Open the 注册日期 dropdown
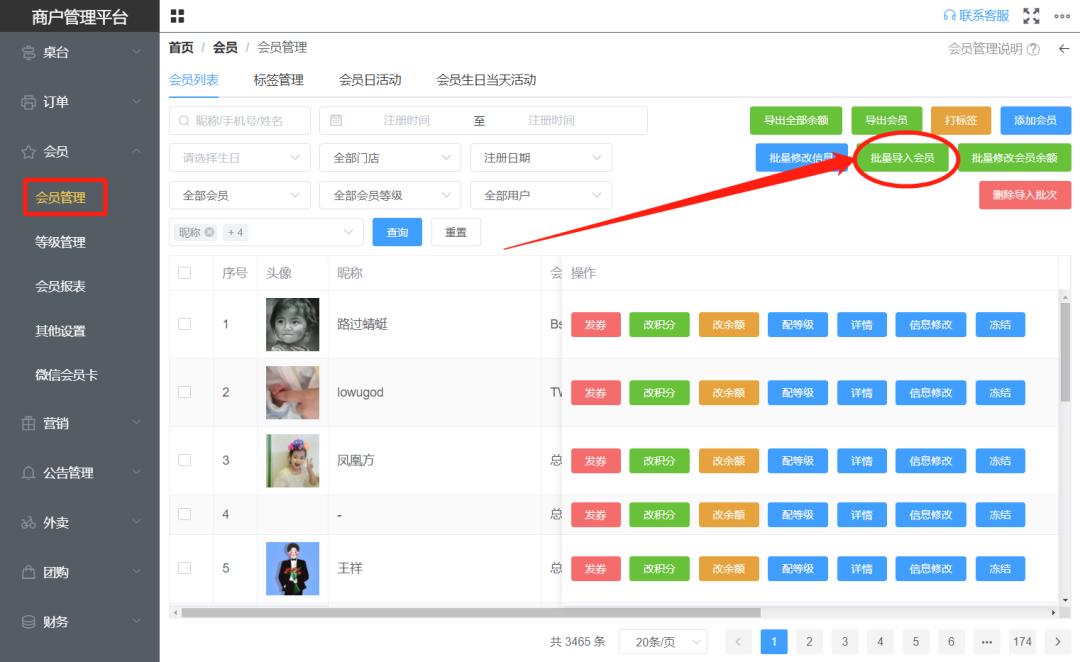This screenshot has width=1080, height=662. tap(541, 158)
